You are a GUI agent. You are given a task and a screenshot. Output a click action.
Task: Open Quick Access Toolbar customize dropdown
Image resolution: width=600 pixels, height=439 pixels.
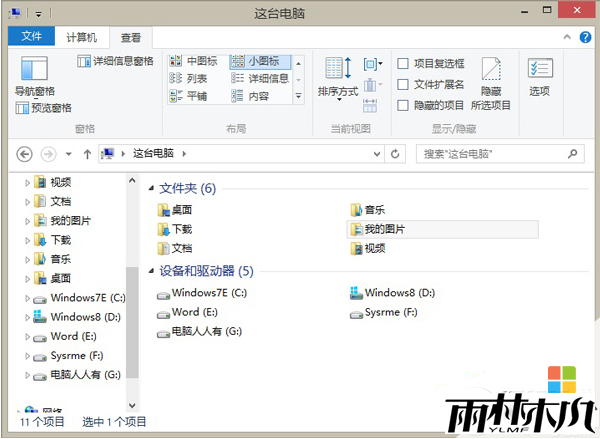tap(39, 14)
